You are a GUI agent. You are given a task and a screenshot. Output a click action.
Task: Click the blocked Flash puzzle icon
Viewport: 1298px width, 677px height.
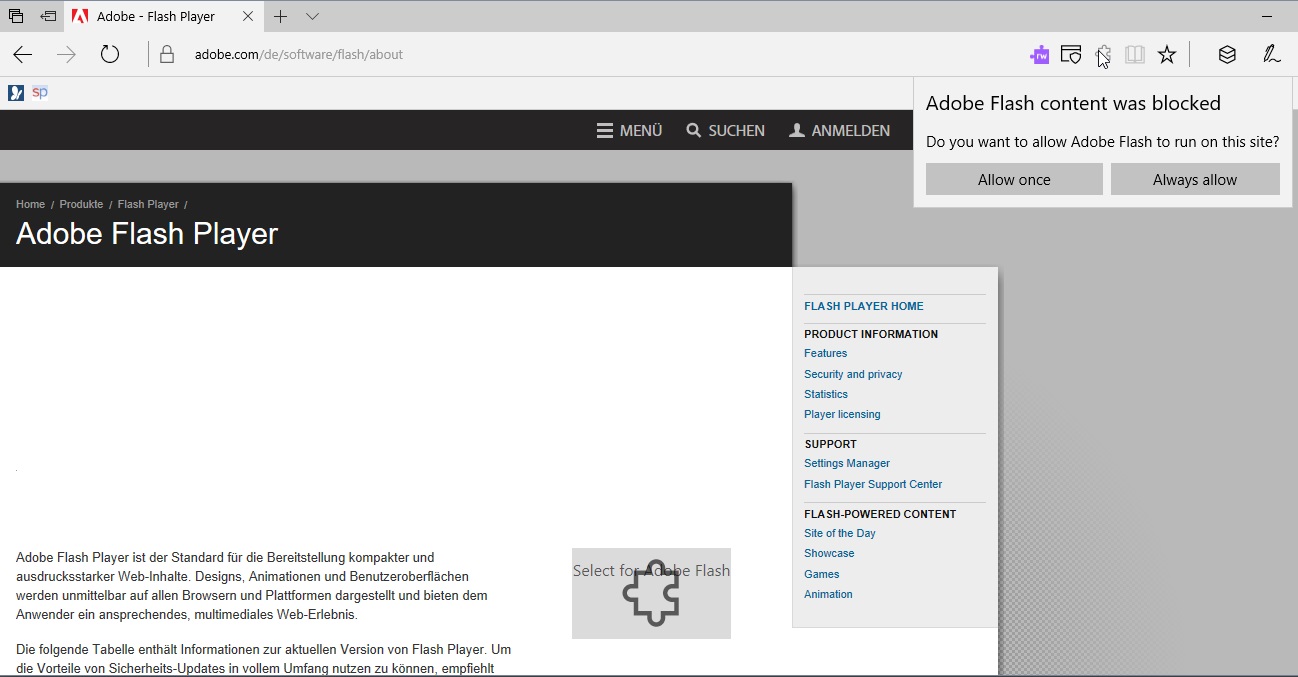coord(1103,55)
